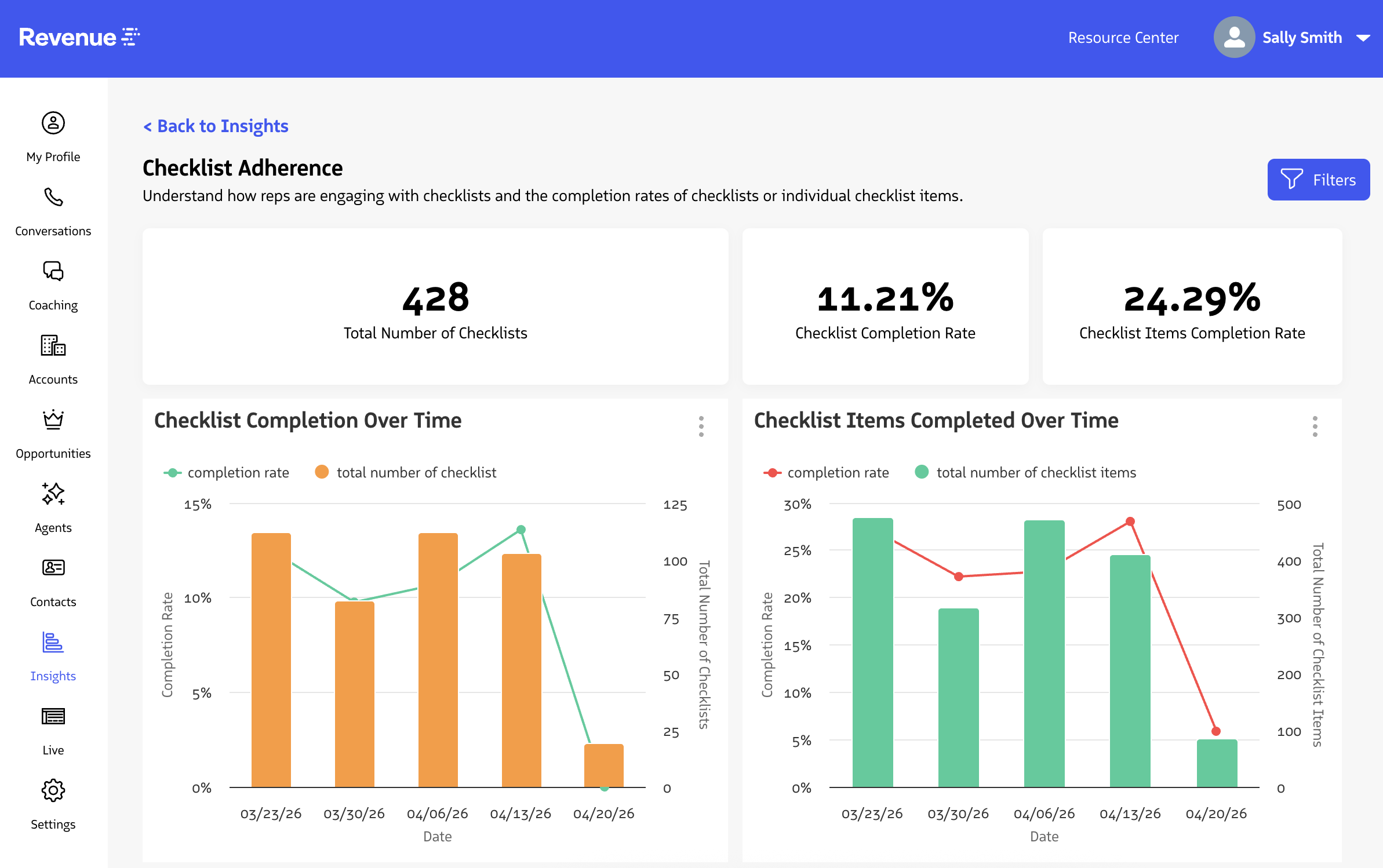Open Resource Center in header
The image size is (1383, 868).
[x=1123, y=38]
